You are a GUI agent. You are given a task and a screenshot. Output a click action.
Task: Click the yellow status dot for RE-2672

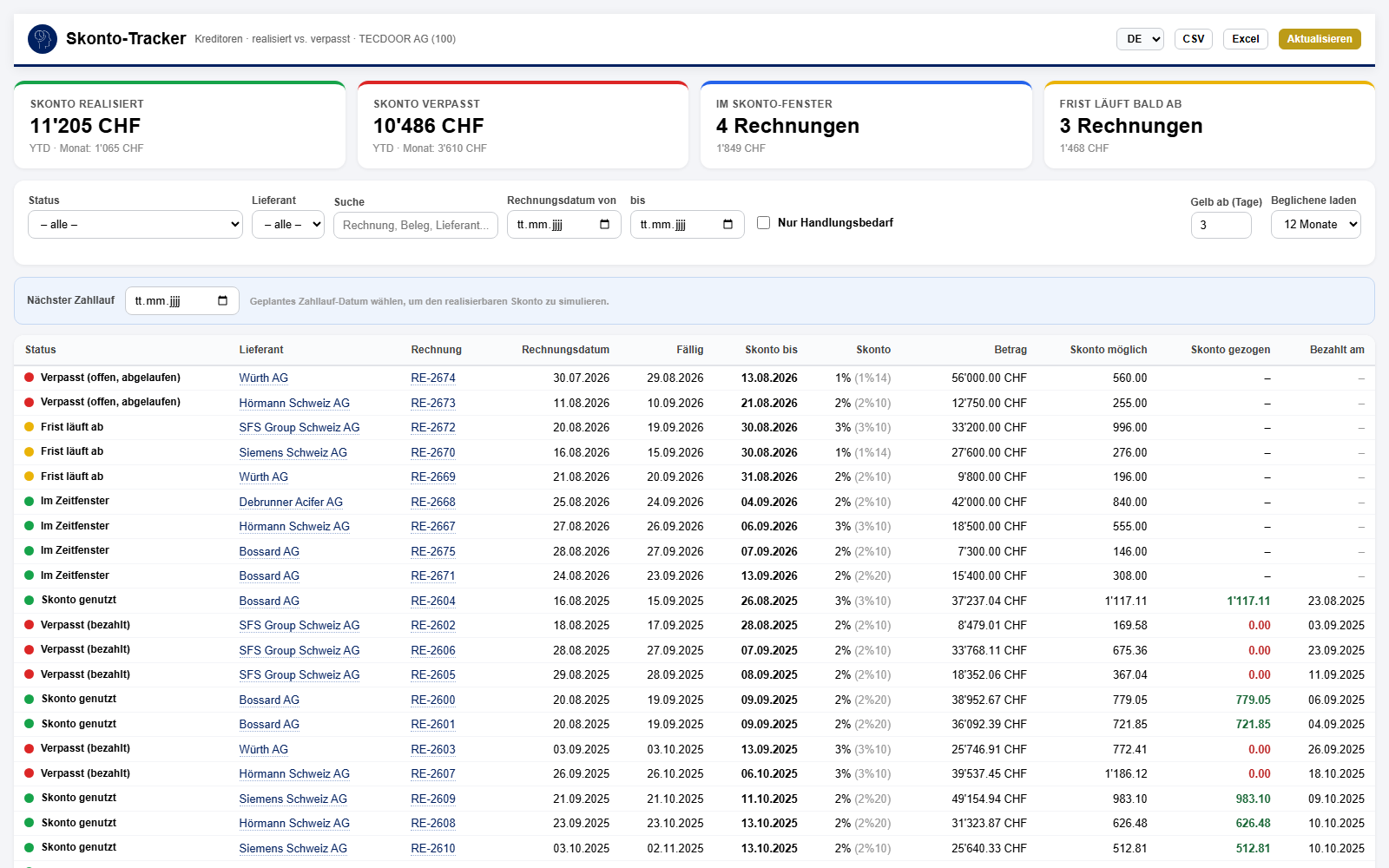click(x=30, y=427)
